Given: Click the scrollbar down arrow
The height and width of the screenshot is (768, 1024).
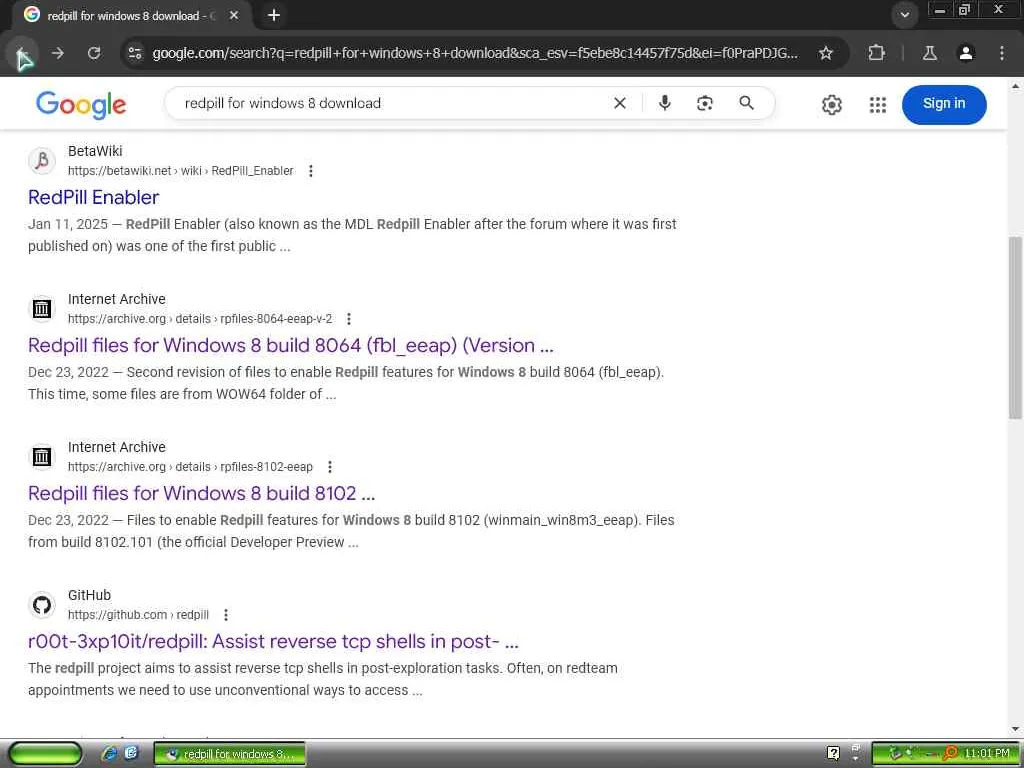Looking at the screenshot, I should pos(1015,729).
